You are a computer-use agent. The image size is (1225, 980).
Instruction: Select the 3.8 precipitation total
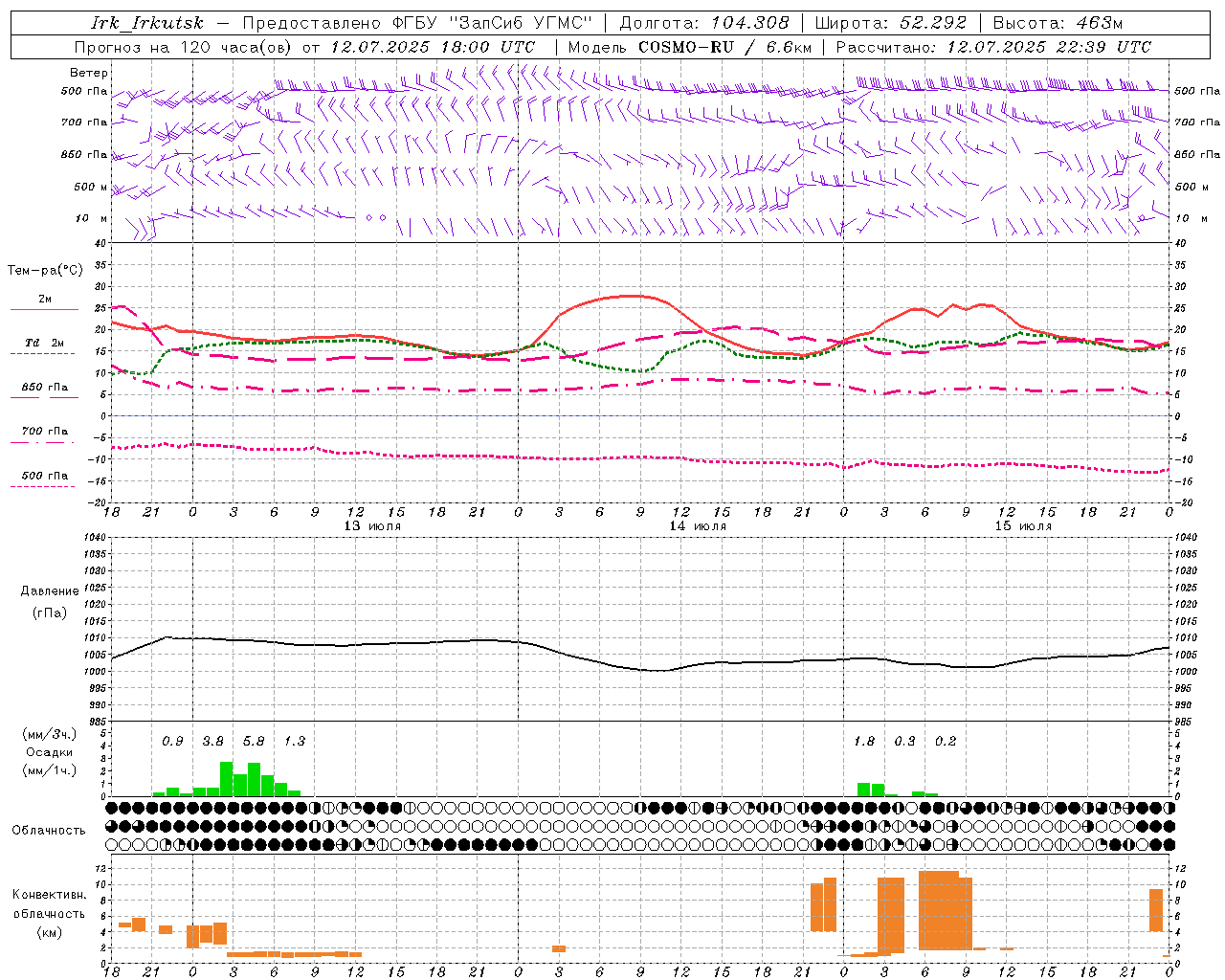pyautogui.click(x=212, y=741)
